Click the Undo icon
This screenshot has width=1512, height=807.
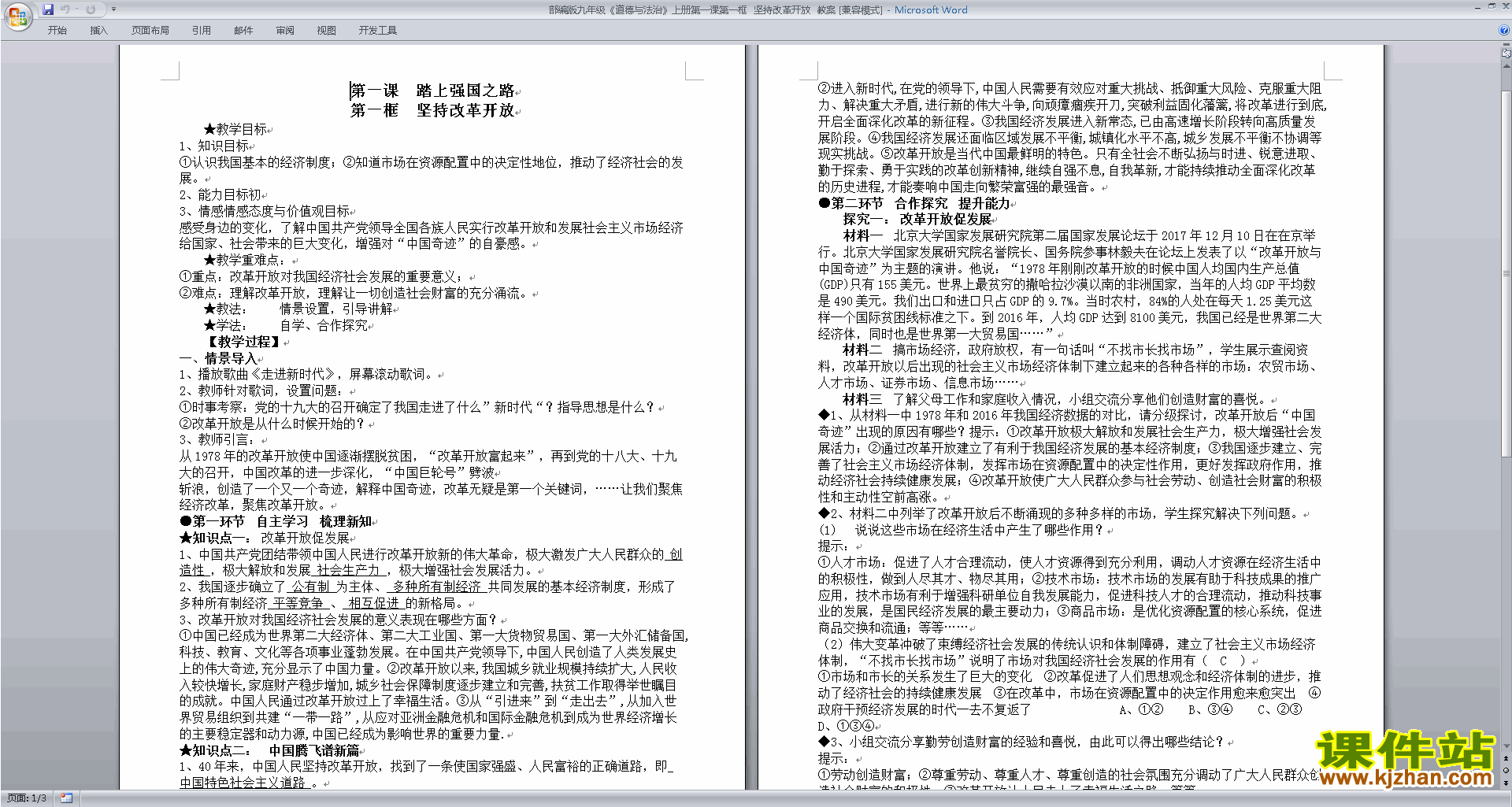65,9
